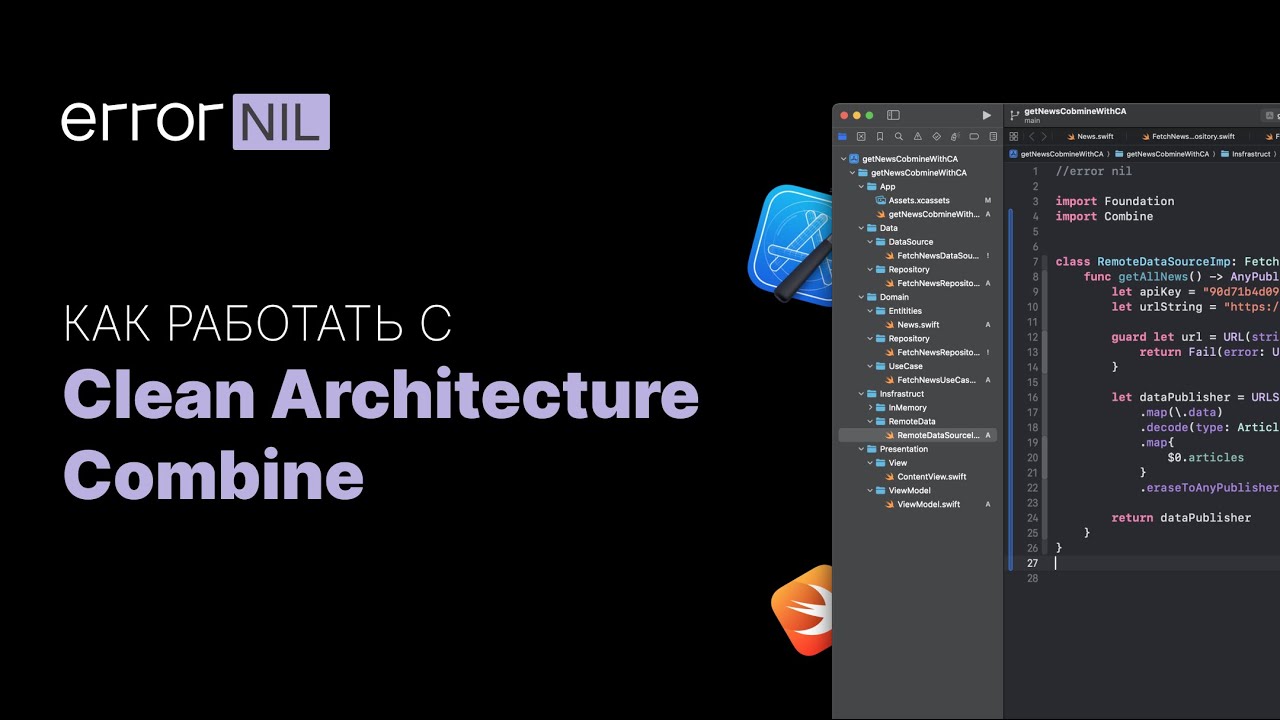Open the Test navigator diamond icon

[937, 137]
